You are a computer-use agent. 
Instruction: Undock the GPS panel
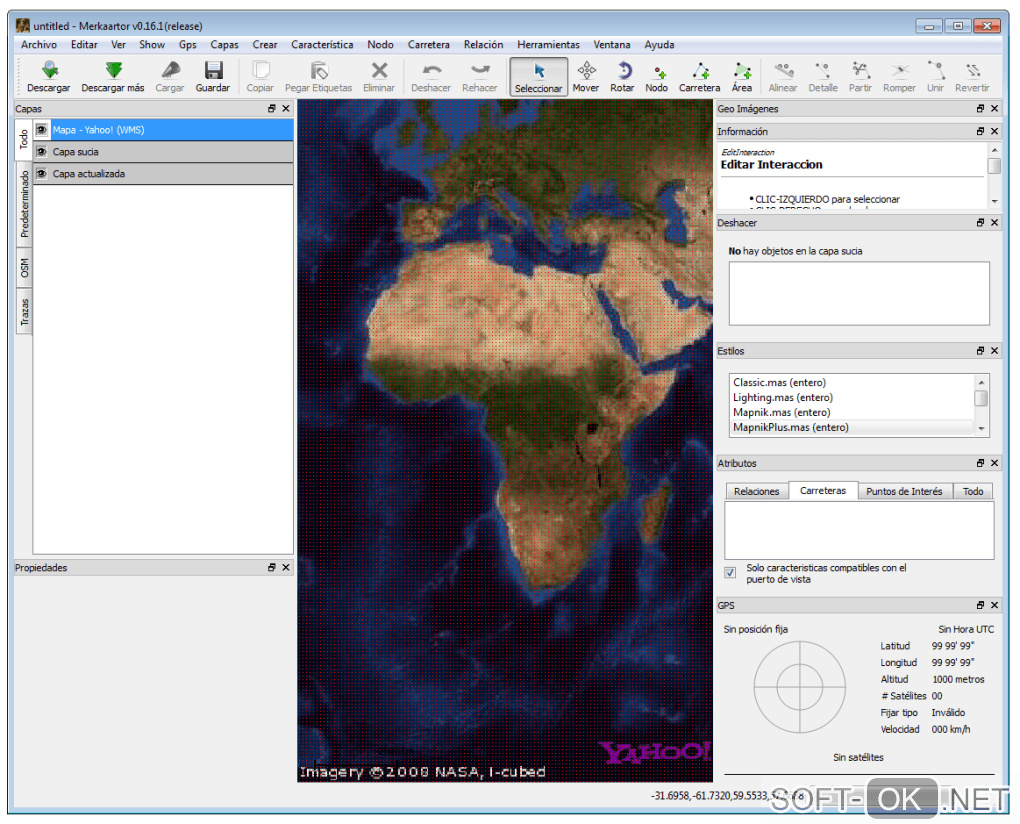[980, 606]
